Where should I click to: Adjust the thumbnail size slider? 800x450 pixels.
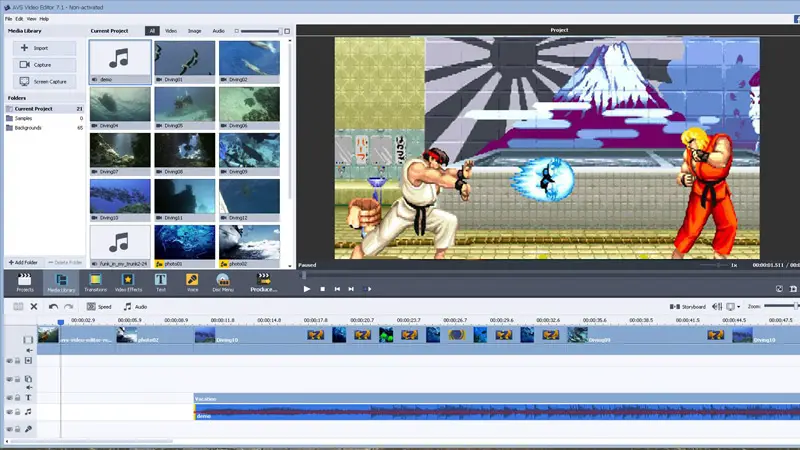click(x=260, y=31)
